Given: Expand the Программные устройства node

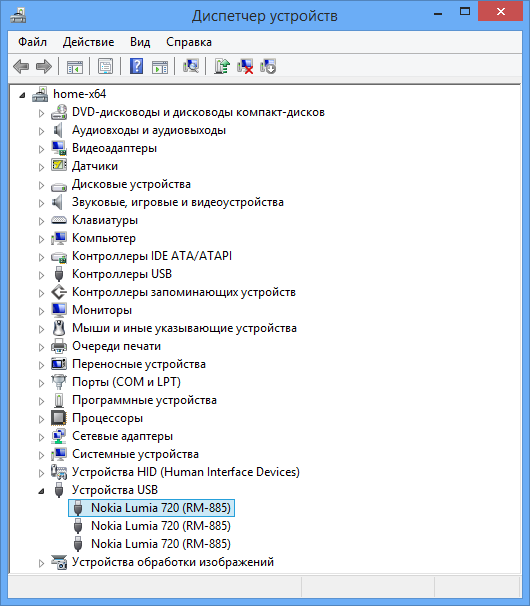Looking at the screenshot, I should click(41, 401).
